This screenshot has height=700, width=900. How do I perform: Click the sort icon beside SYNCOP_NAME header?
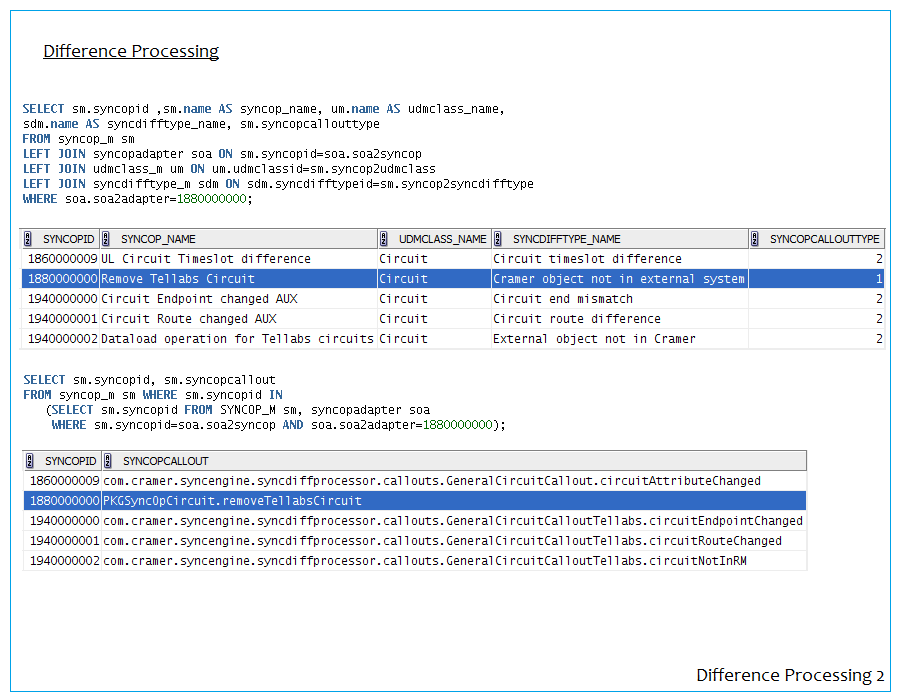pos(109,239)
